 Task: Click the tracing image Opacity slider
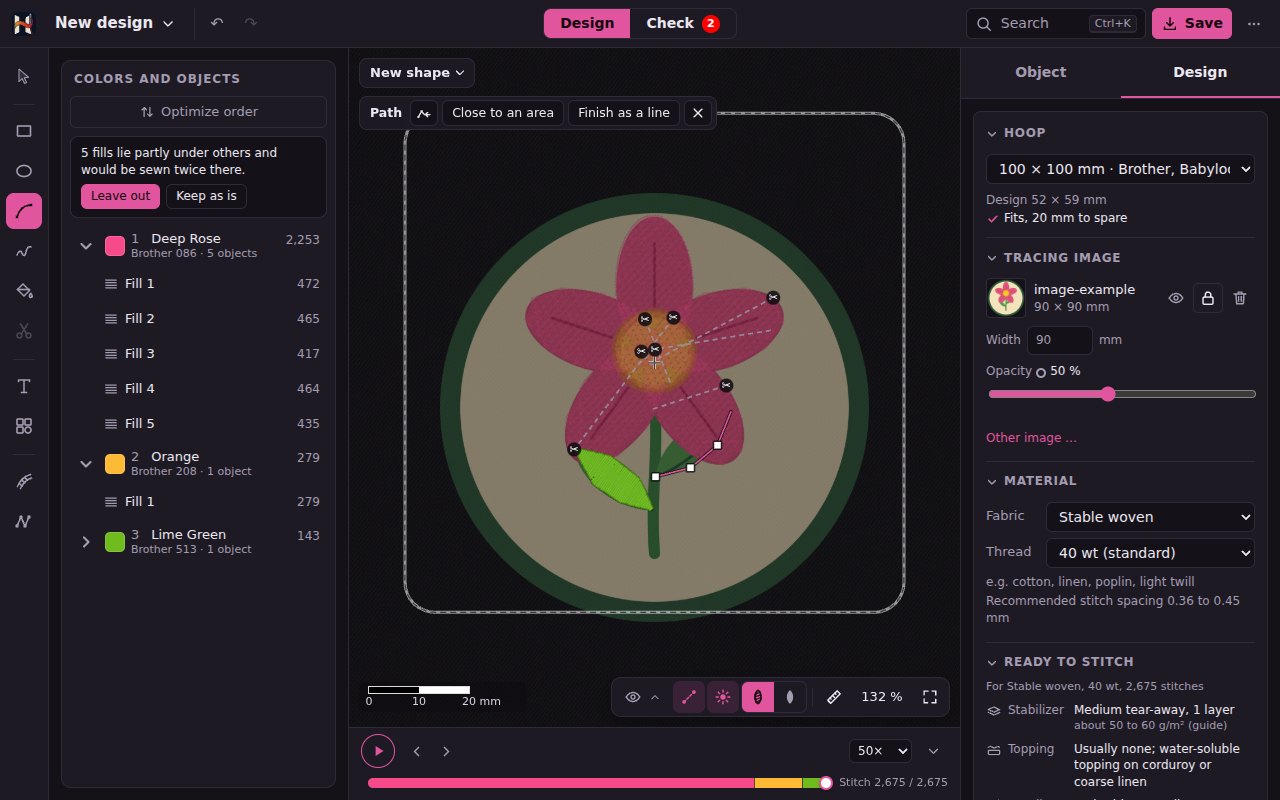coord(1122,394)
